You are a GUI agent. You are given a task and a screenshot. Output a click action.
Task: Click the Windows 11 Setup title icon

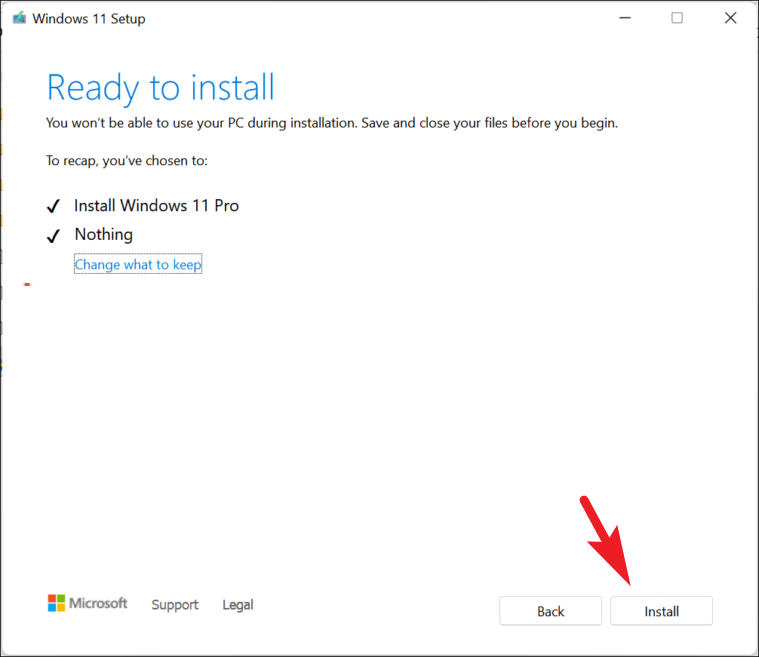pos(19,18)
